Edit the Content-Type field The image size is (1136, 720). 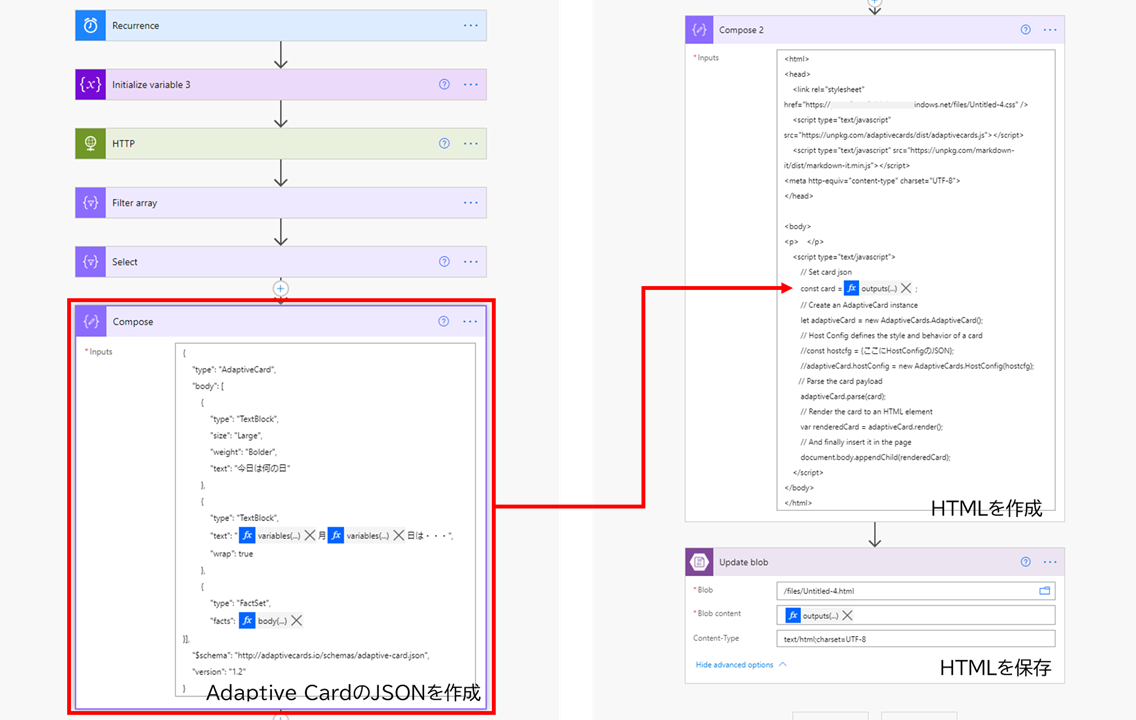tap(915, 639)
